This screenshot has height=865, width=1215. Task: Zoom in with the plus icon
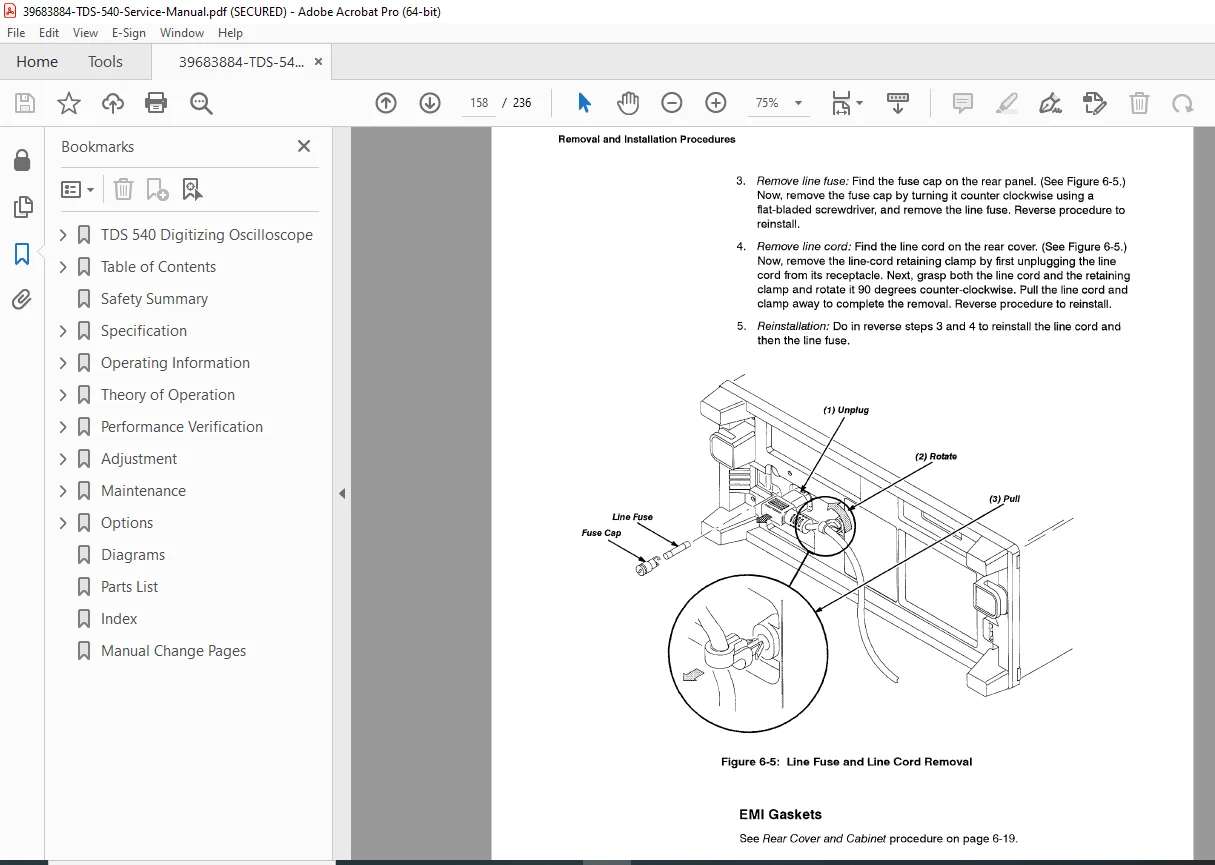point(716,103)
